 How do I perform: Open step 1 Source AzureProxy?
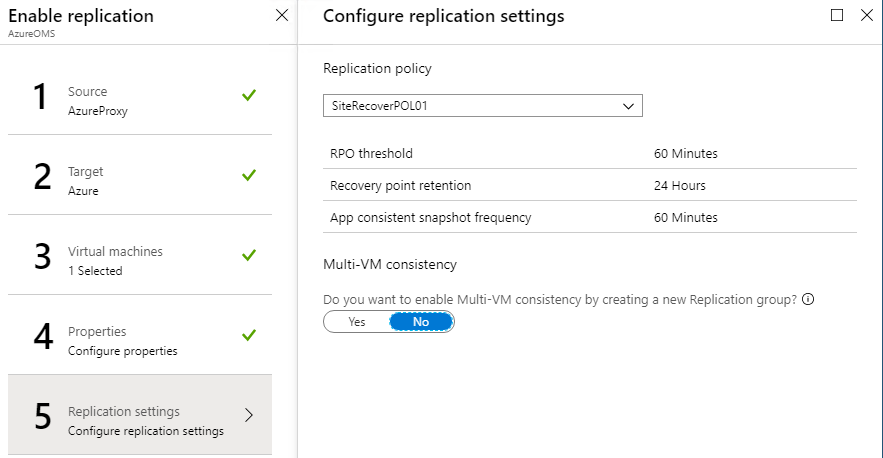pos(140,95)
